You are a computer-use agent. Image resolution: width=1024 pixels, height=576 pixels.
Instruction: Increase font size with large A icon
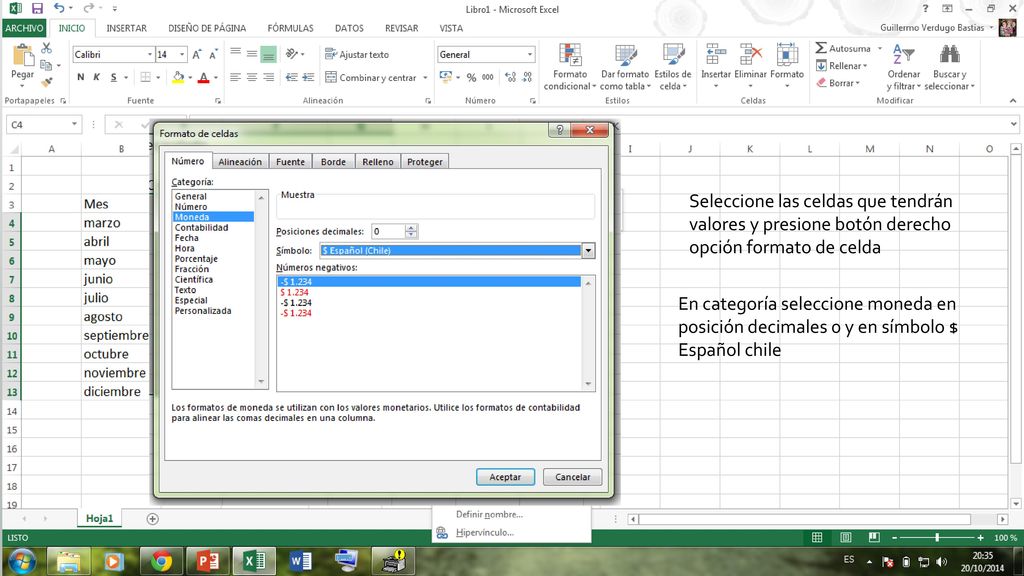click(197, 55)
